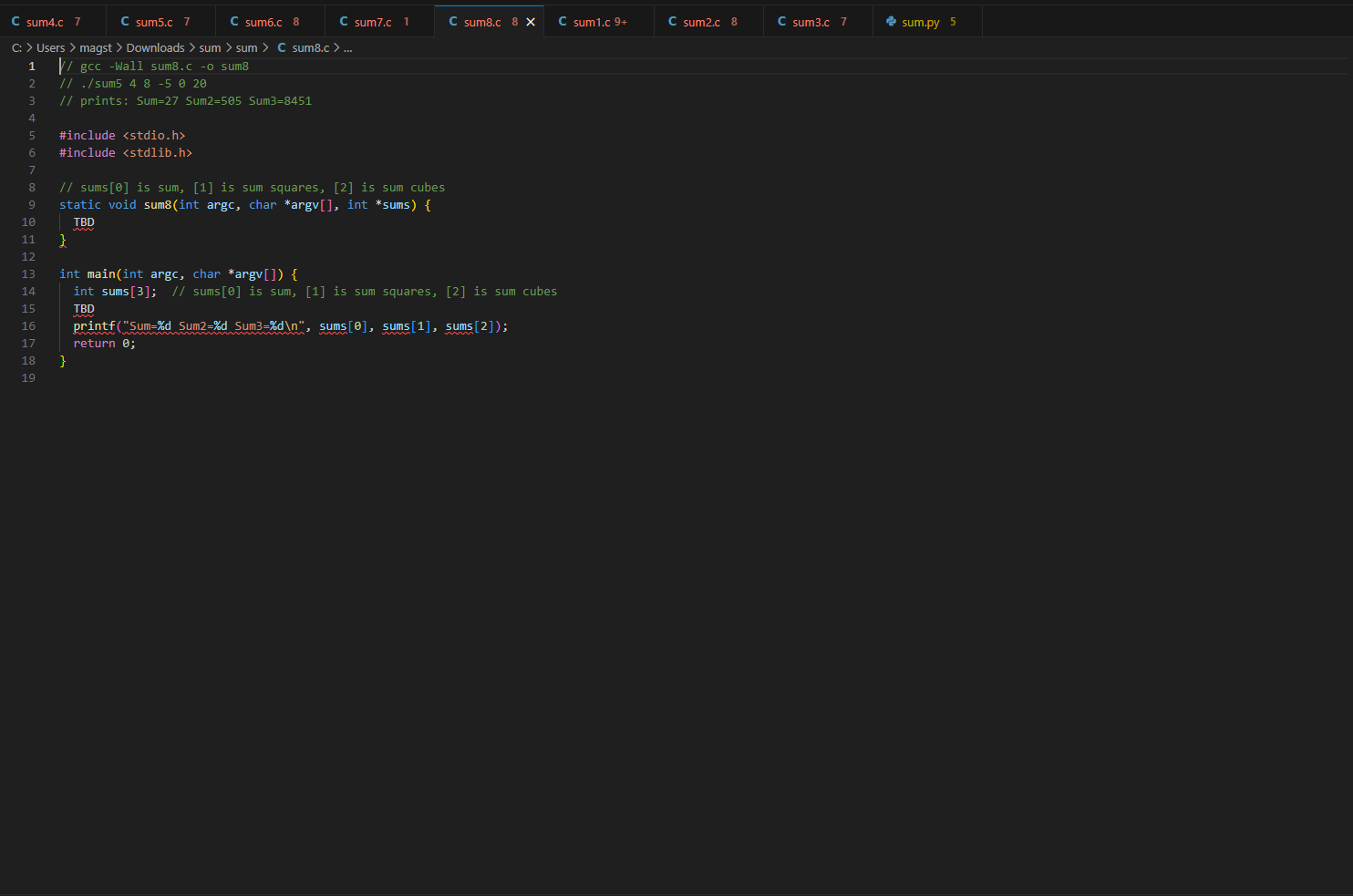Click the C file icon on sum4.c tab
Screen dimensions: 1353x896
point(15,21)
